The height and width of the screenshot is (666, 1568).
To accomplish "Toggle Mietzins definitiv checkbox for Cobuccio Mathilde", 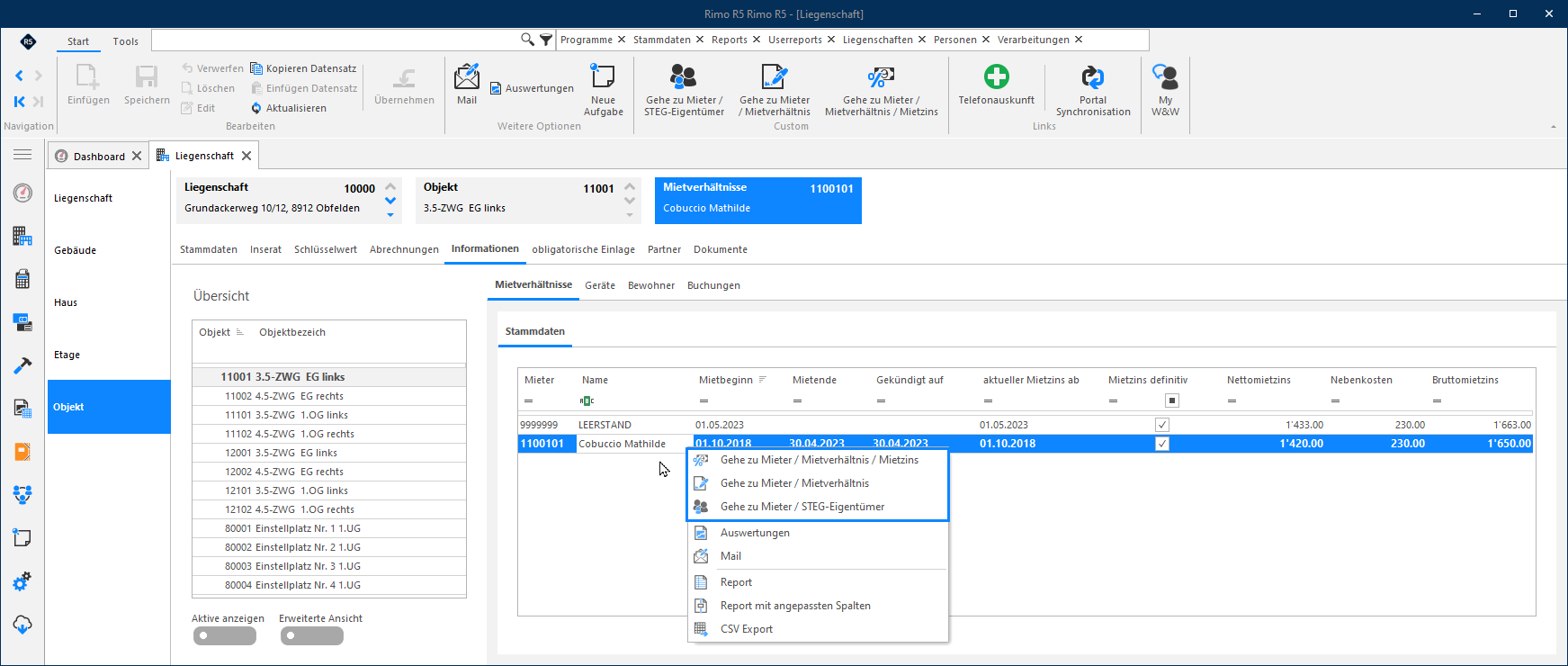I will click(1162, 444).
